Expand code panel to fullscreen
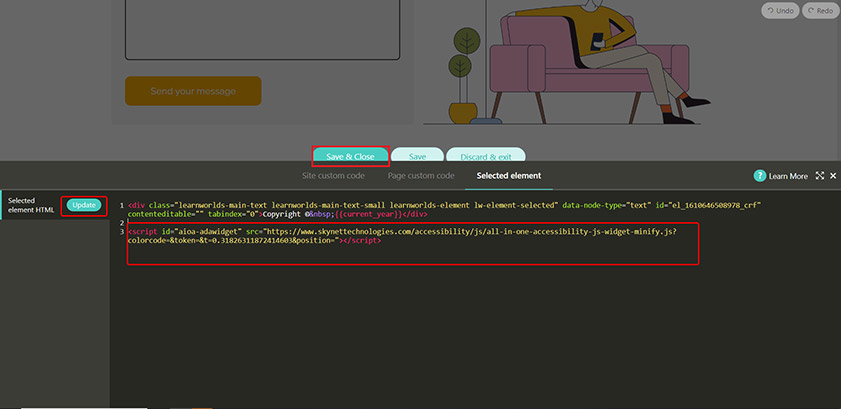The width and height of the screenshot is (841, 409). [x=820, y=176]
